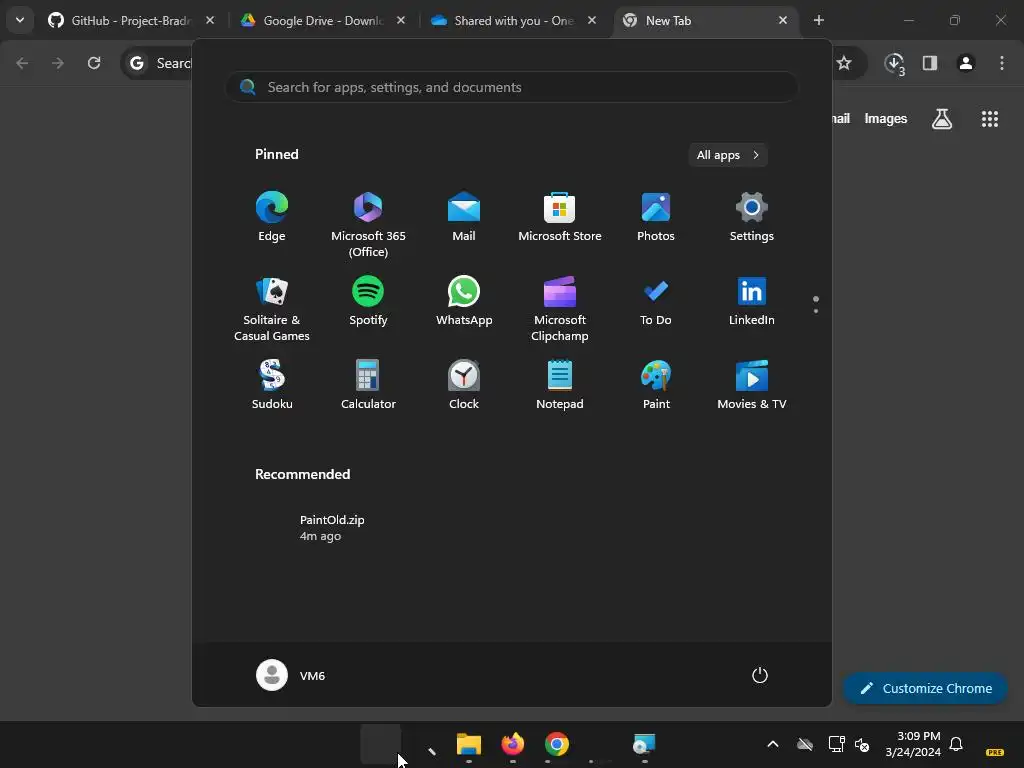Focus the Start menu search box
Image resolution: width=1024 pixels, height=768 pixels.
click(512, 87)
